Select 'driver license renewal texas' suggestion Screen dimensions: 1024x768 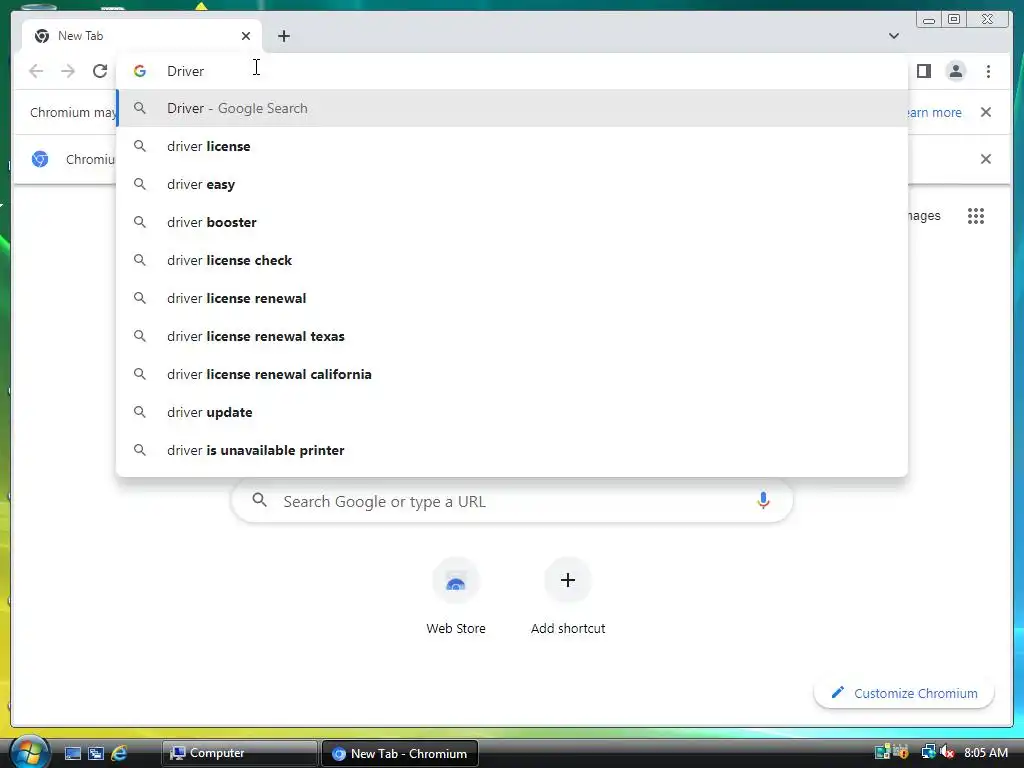point(513,336)
